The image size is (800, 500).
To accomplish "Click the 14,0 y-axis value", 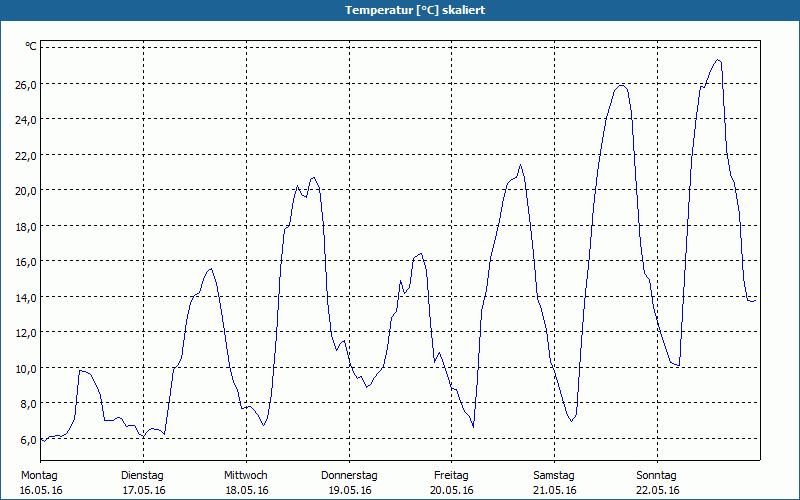I will [26, 297].
